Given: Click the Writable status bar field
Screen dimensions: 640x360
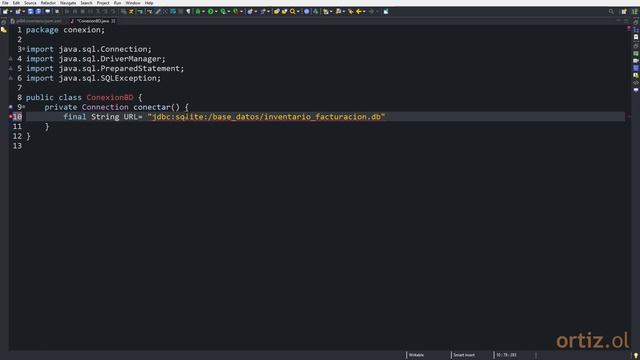Looking at the screenshot, I should coord(417,355).
